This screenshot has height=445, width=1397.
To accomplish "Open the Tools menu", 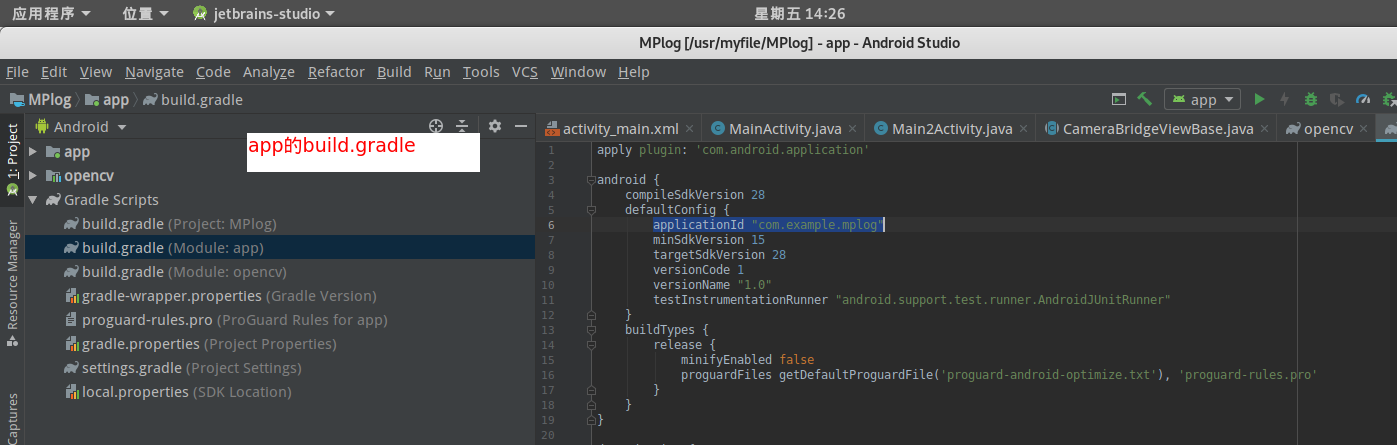I will [481, 72].
